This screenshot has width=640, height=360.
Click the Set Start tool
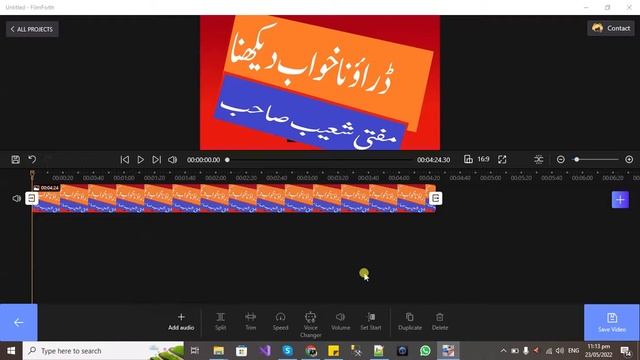click(371, 322)
